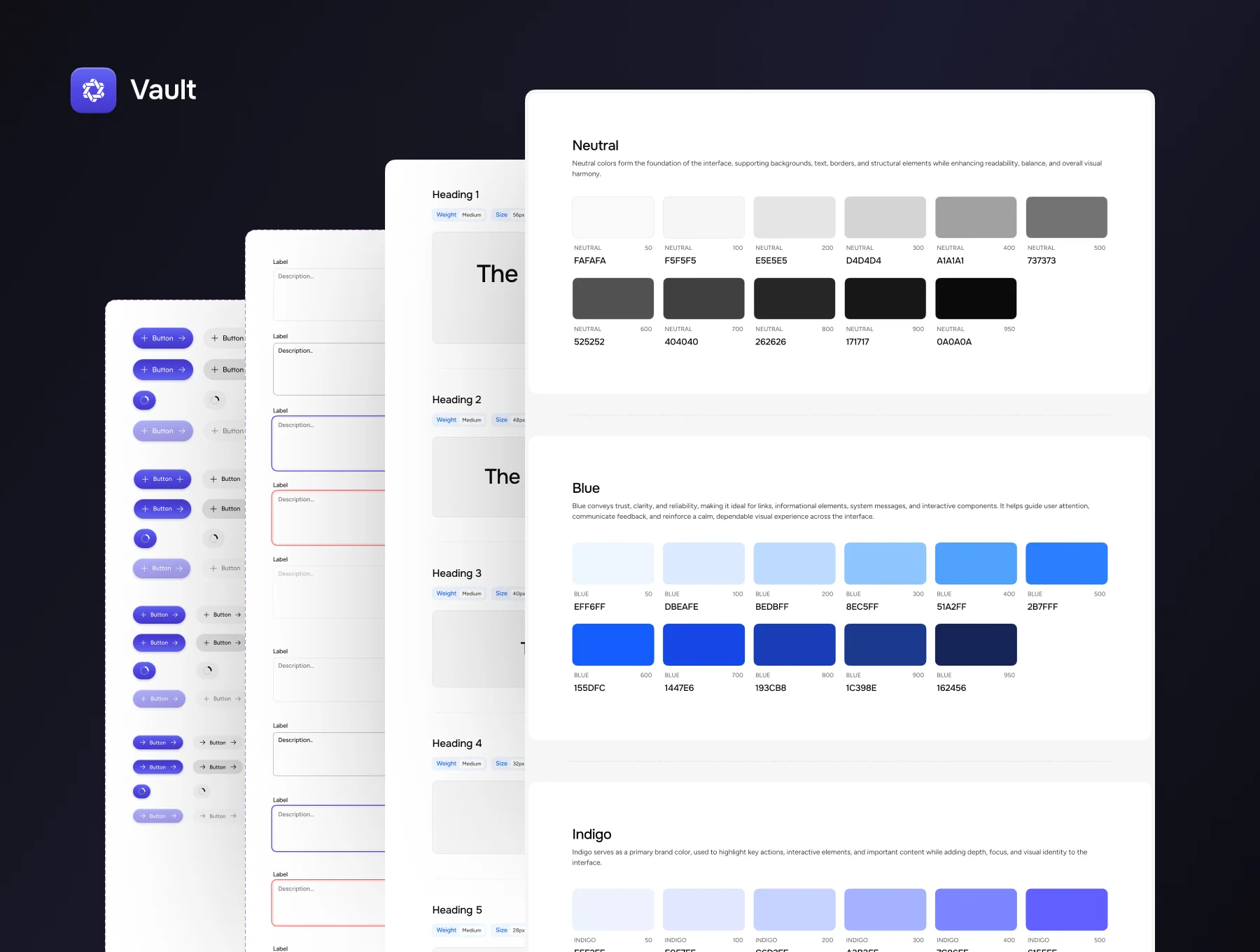This screenshot has height=952, width=1260.
Task: Pick the Blue 900 1C398E swatch
Action: coord(885,645)
